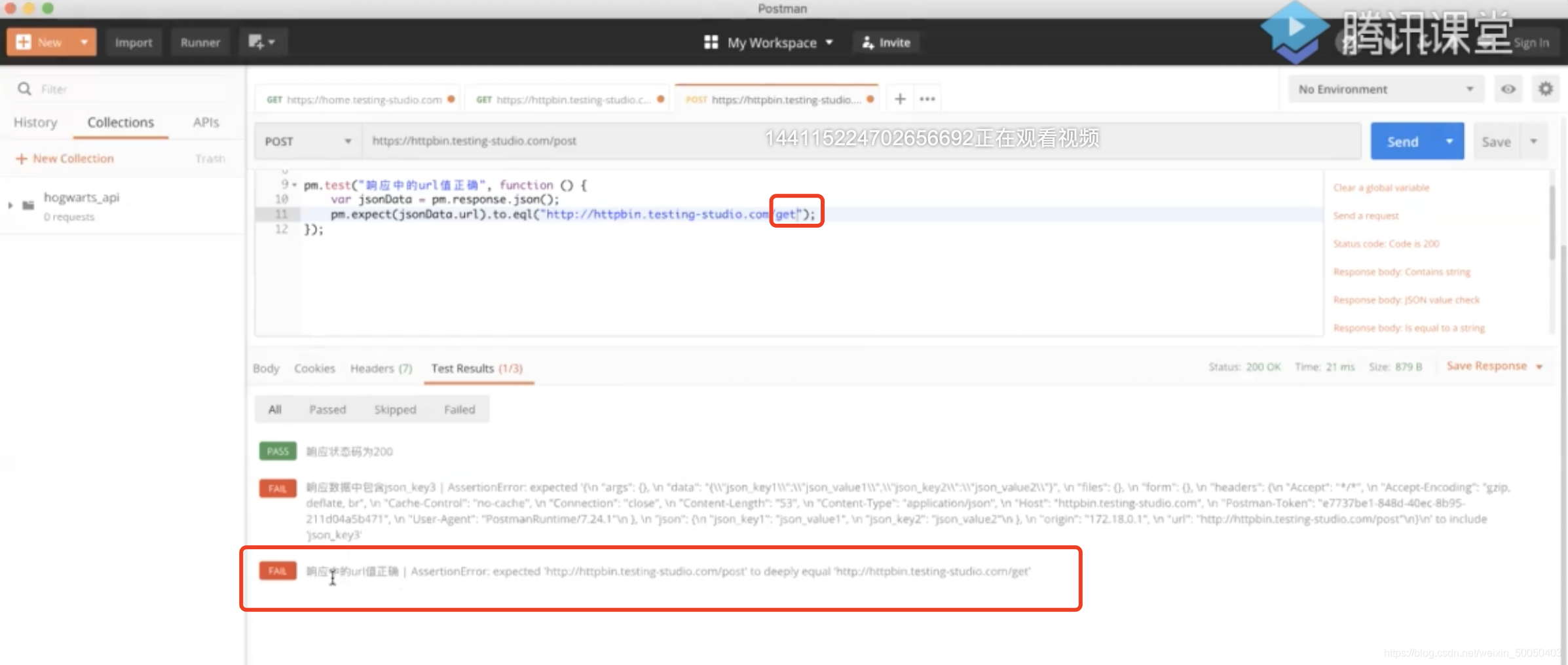Open the tab options ellipsis menu
Viewport: 1568px width, 665px height.
[927, 99]
